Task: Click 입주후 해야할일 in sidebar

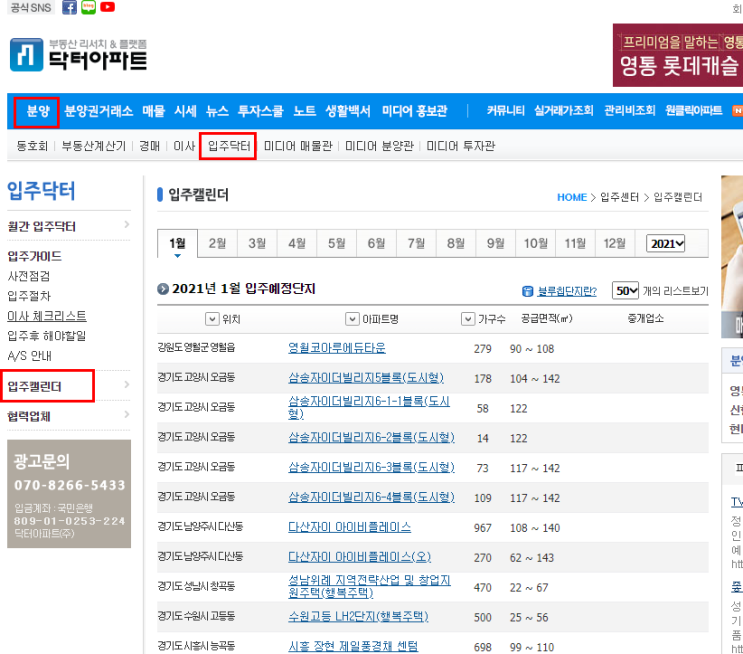Action: pos(47,336)
